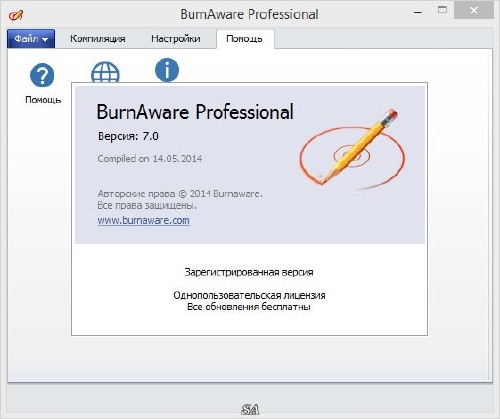Viewport: 500px width, 419px height.
Task: Click the Авторские права © 2014 Burnaware text
Action: click(x=180, y=193)
